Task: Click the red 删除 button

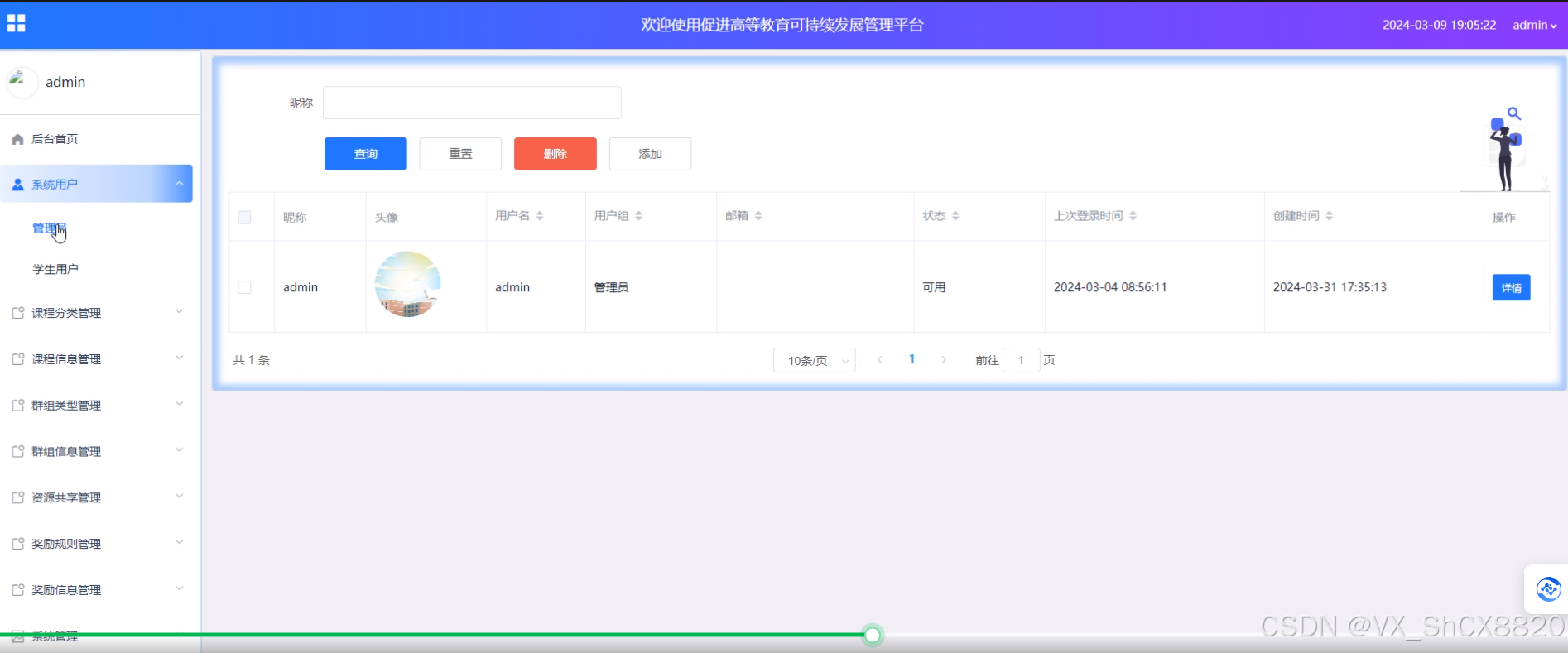Action: [x=555, y=154]
